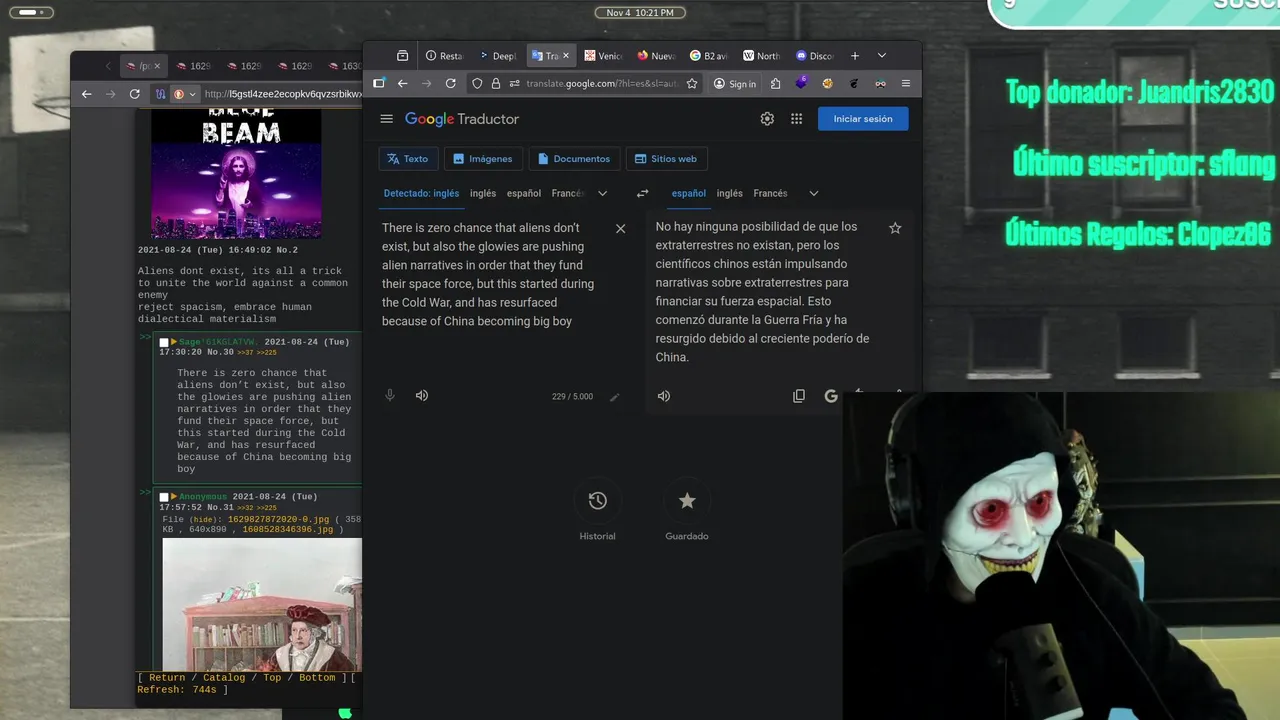Image resolution: width=1280 pixels, height=720 pixels.
Task: Start voice input with microphone icon
Action: coord(390,395)
